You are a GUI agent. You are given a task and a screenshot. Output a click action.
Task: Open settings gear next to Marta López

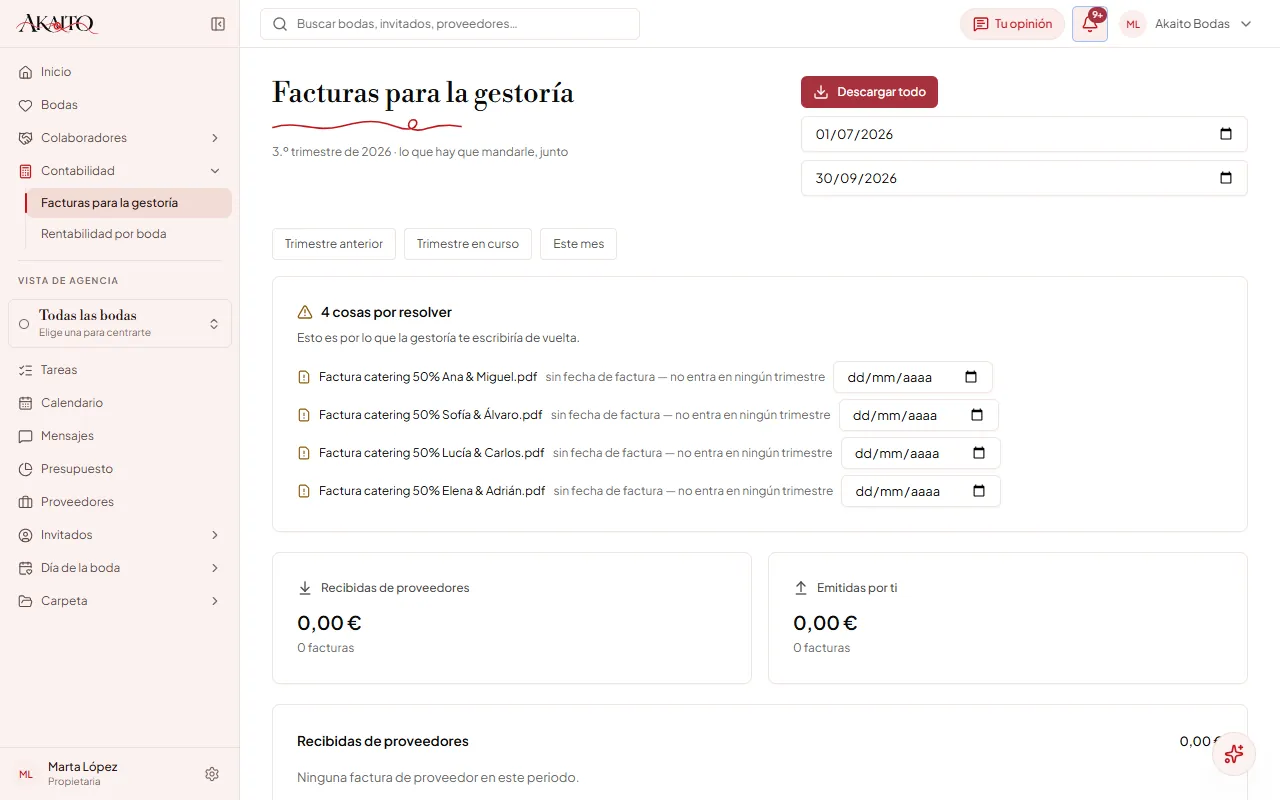[212, 774]
